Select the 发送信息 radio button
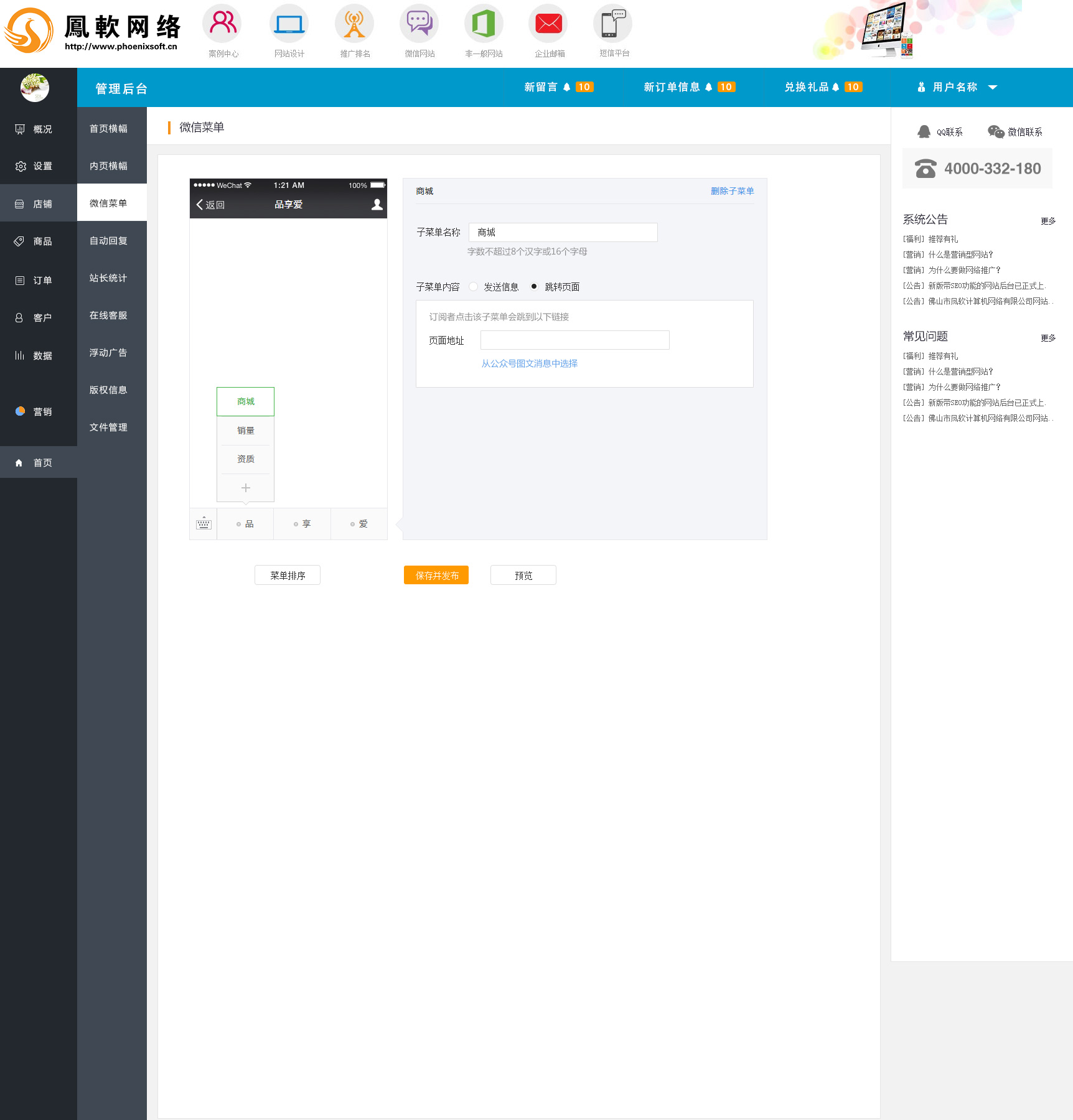The height and width of the screenshot is (1120, 1073). tap(474, 287)
